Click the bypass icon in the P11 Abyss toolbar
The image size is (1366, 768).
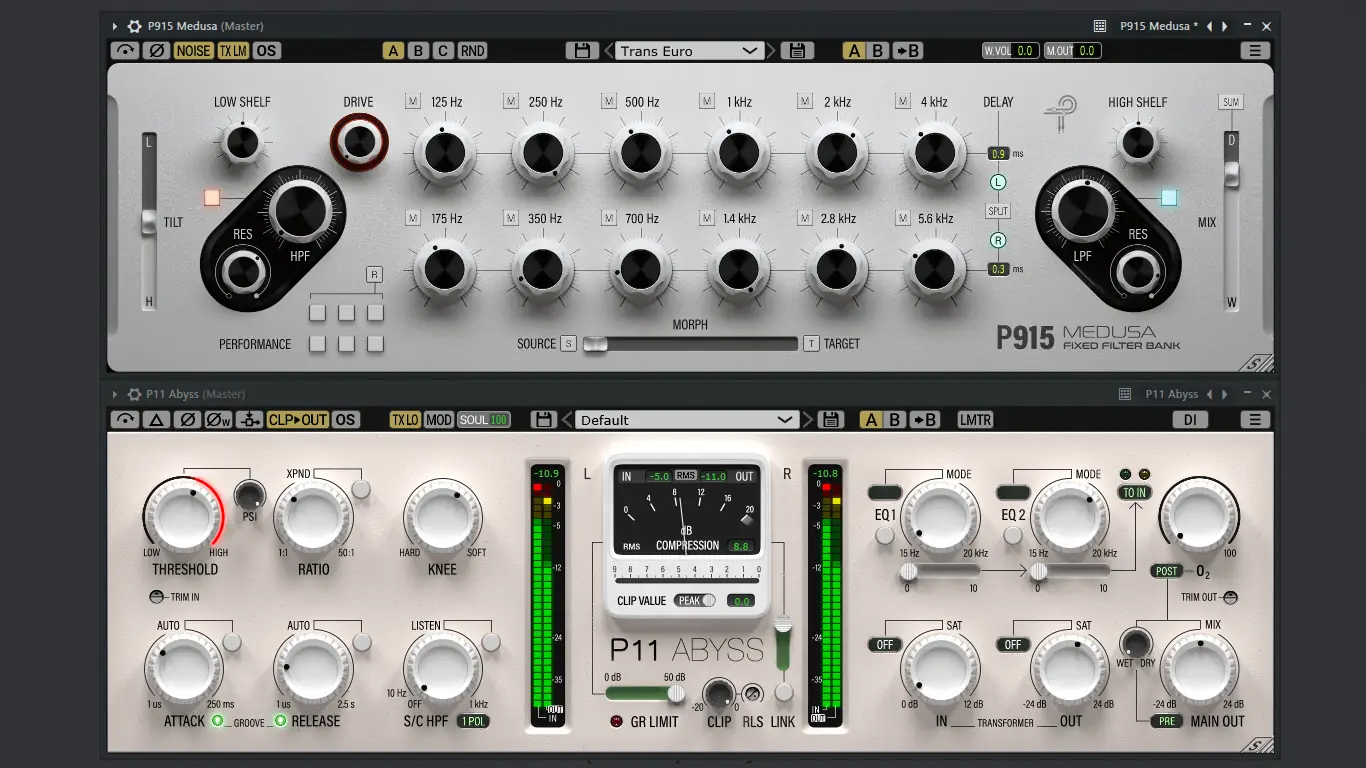pyautogui.click(x=125, y=420)
